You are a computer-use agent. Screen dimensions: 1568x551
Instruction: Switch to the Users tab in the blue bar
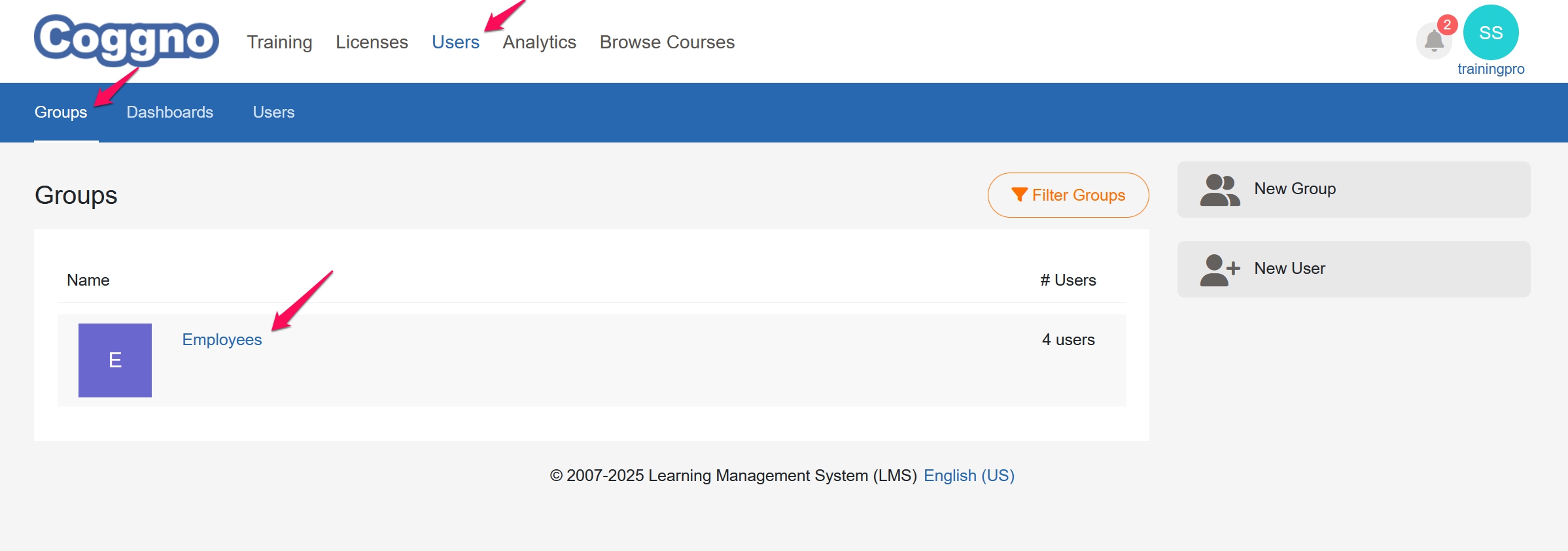tap(273, 112)
